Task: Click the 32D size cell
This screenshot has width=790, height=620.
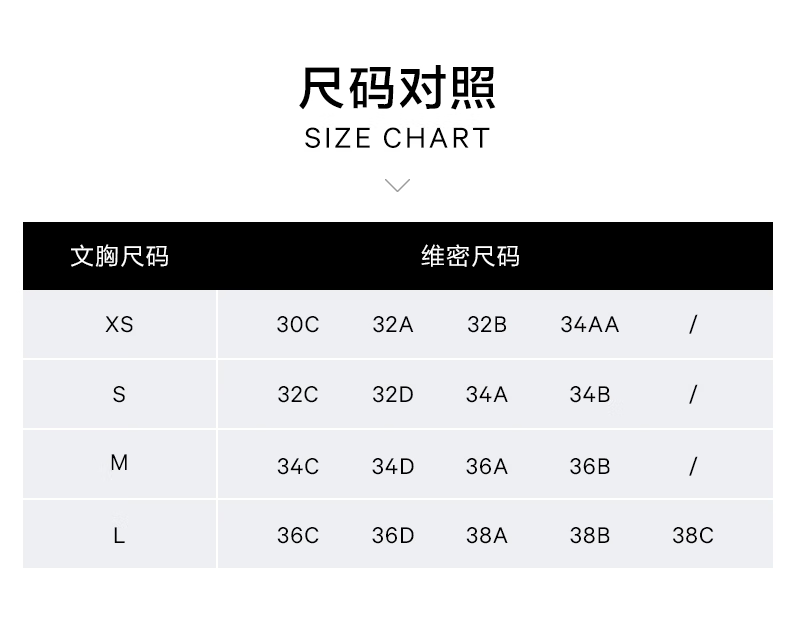Action: point(393,394)
